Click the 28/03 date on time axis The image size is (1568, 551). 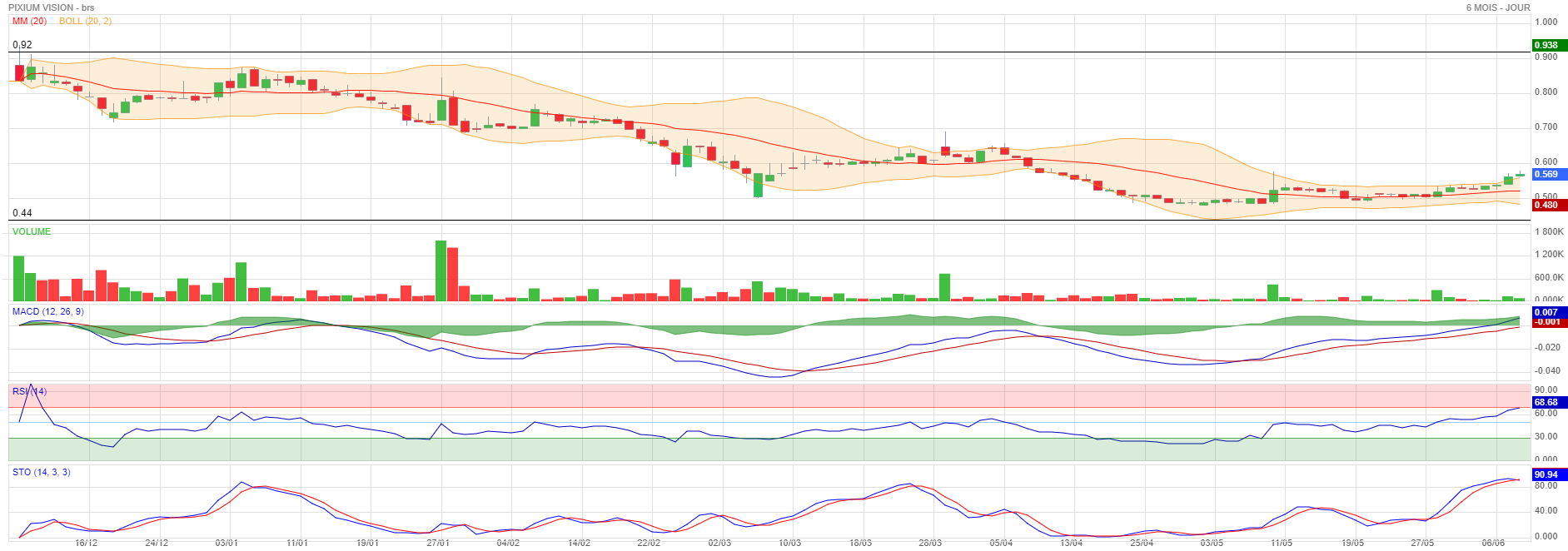(x=930, y=543)
